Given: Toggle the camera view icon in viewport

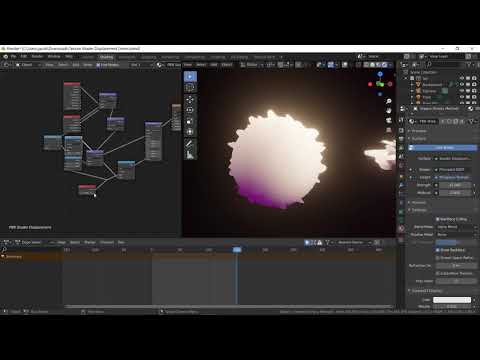Looking at the screenshot, I should click(x=389, y=120).
